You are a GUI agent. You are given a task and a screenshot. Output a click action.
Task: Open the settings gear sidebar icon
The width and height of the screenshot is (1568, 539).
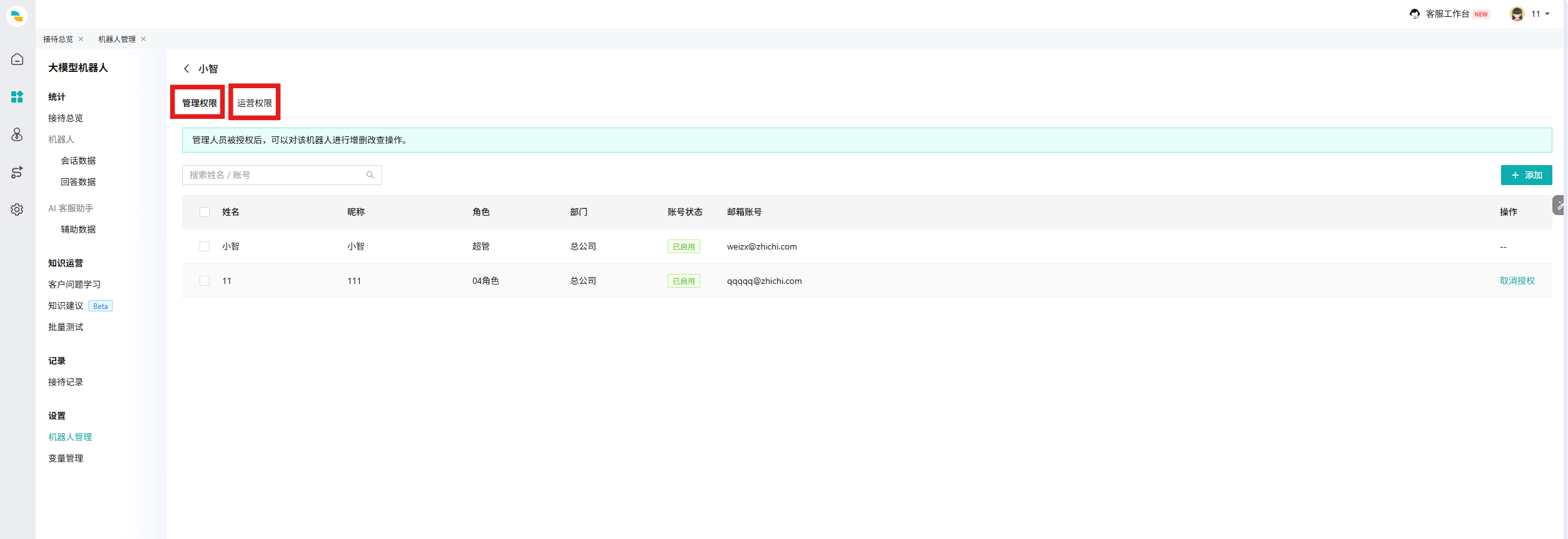tap(18, 209)
